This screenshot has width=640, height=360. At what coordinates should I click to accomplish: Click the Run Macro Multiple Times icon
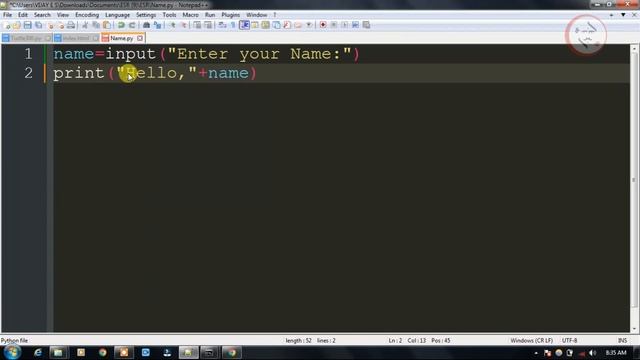tap(356, 25)
